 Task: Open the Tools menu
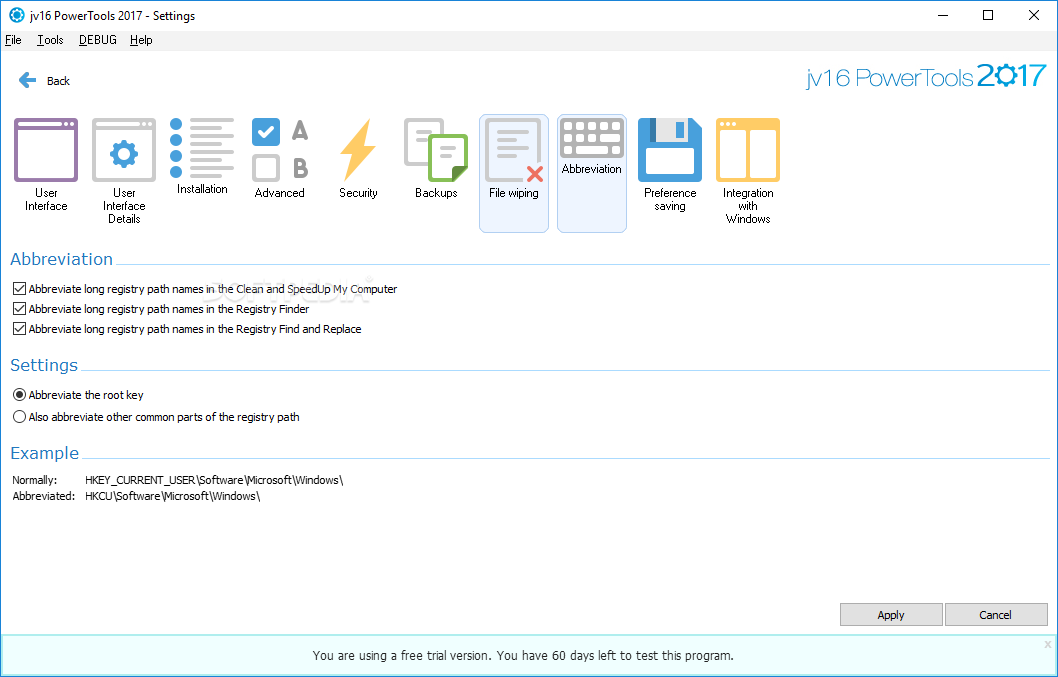coord(50,40)
